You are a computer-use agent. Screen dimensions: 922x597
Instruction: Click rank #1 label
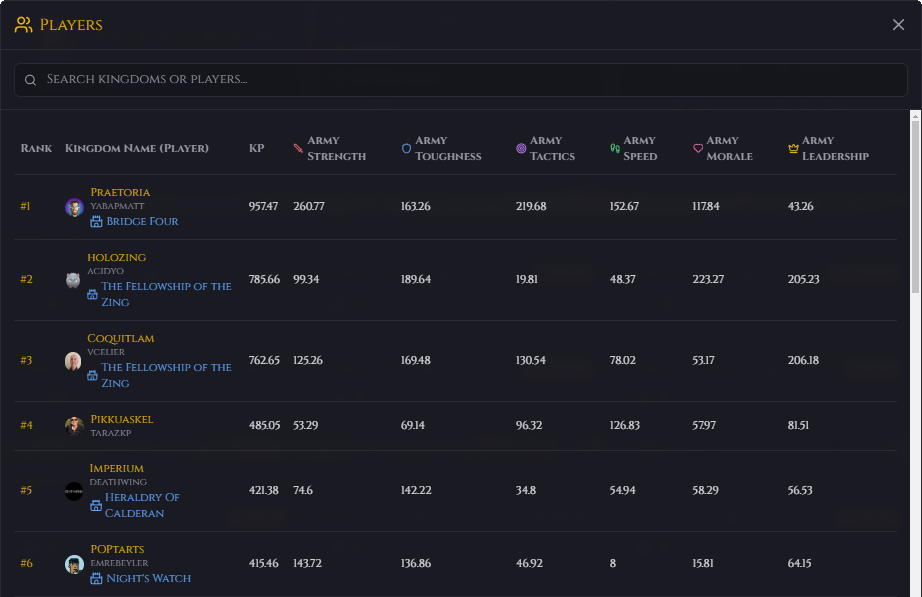point(25,206)
